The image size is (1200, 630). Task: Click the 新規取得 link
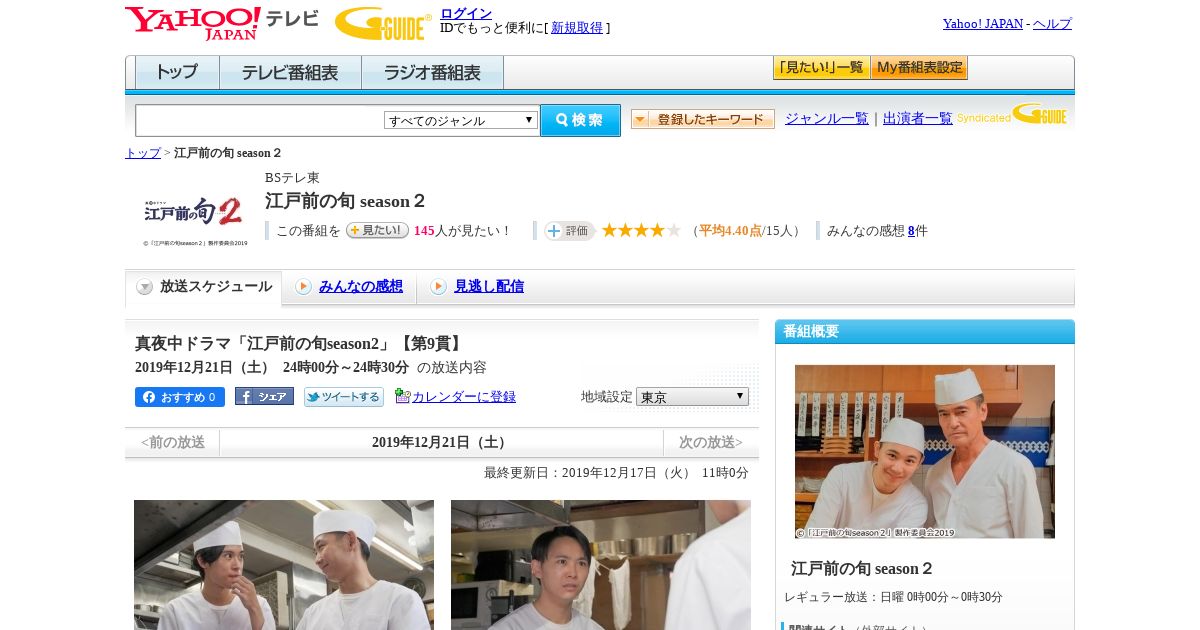coord(577,28)
